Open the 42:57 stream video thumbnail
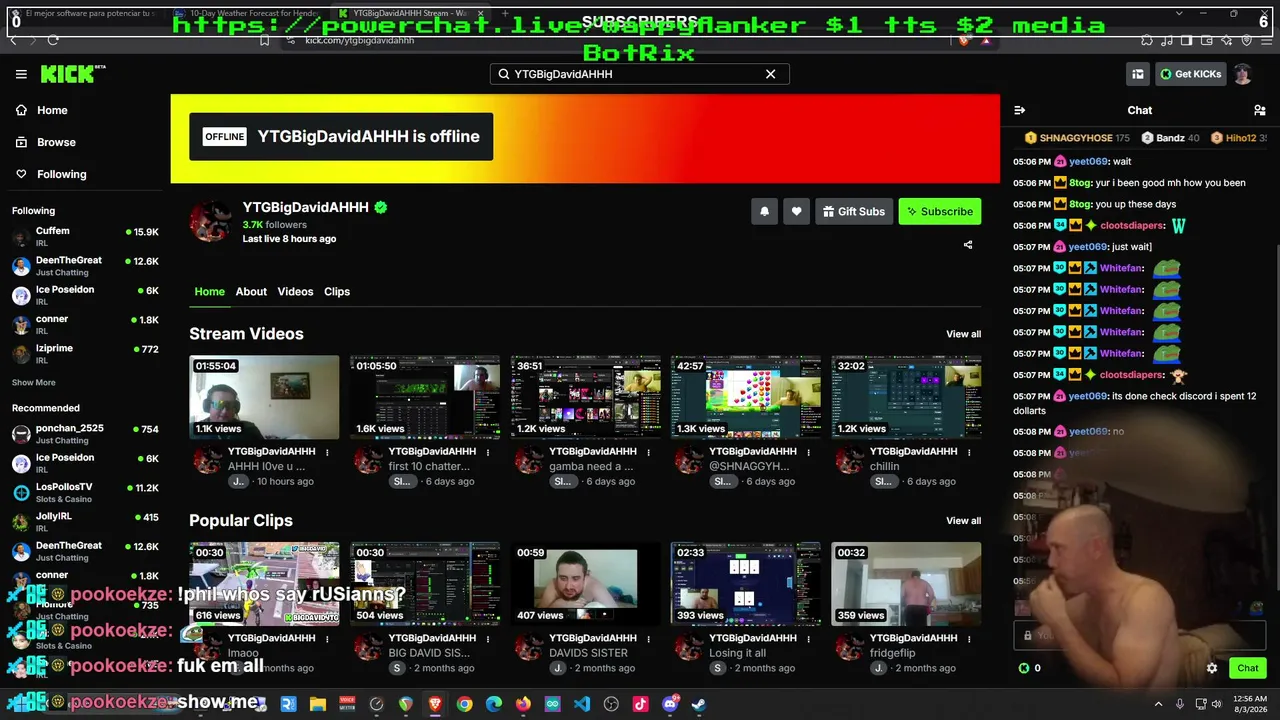 (746, 397)
